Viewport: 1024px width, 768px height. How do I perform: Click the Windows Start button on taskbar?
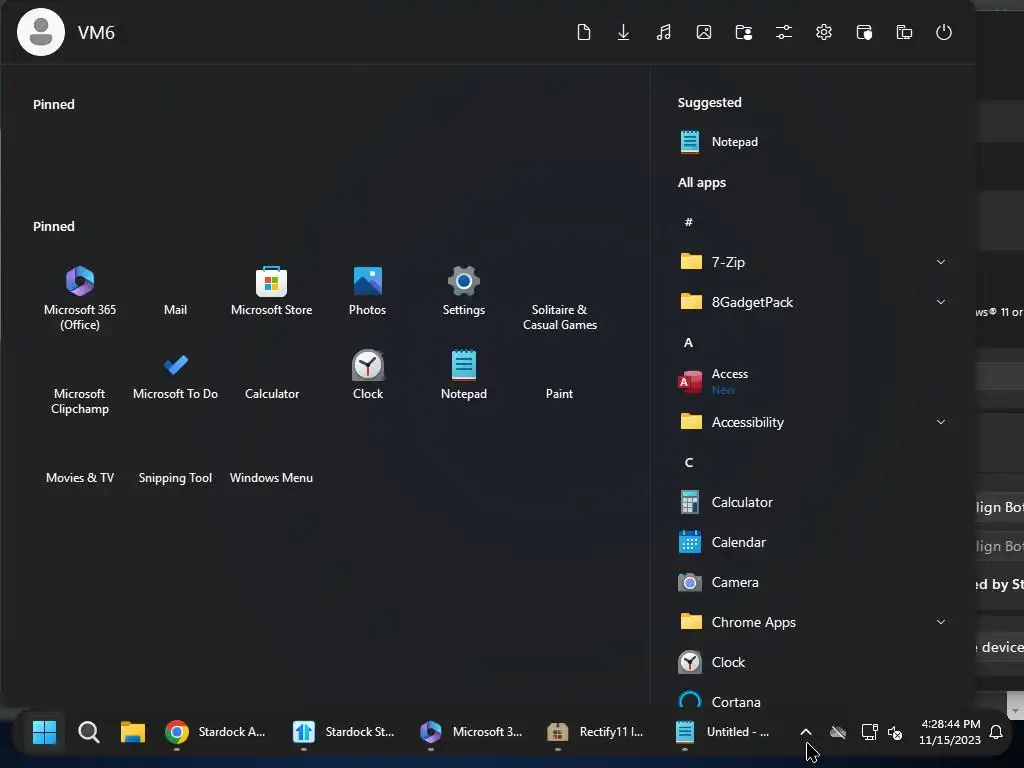44,732
